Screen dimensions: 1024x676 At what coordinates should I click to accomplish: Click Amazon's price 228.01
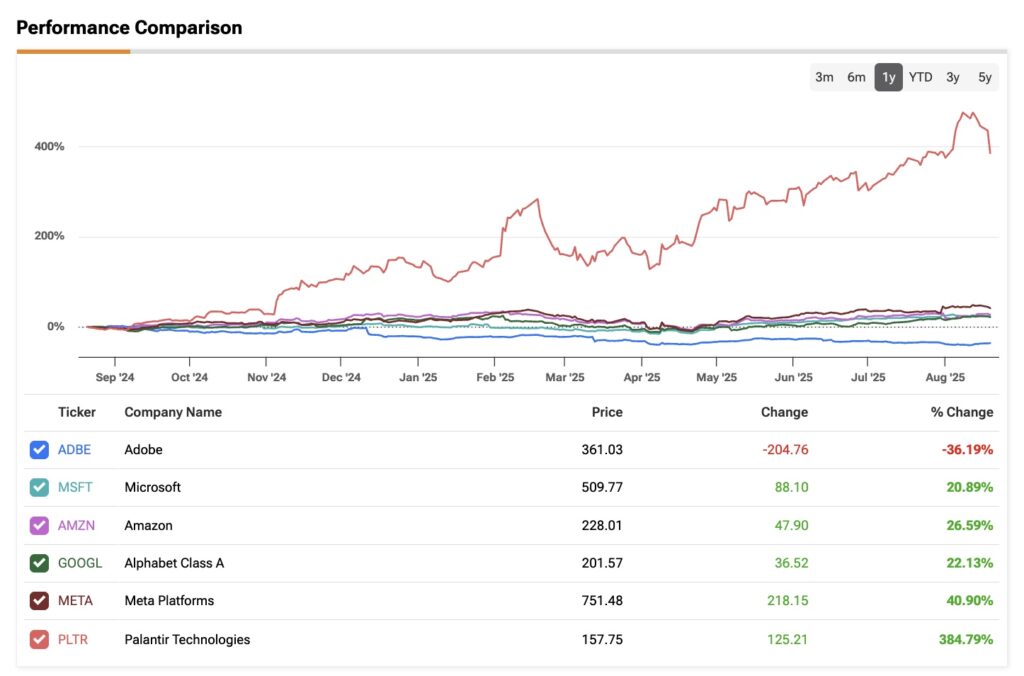coord(602,525)
